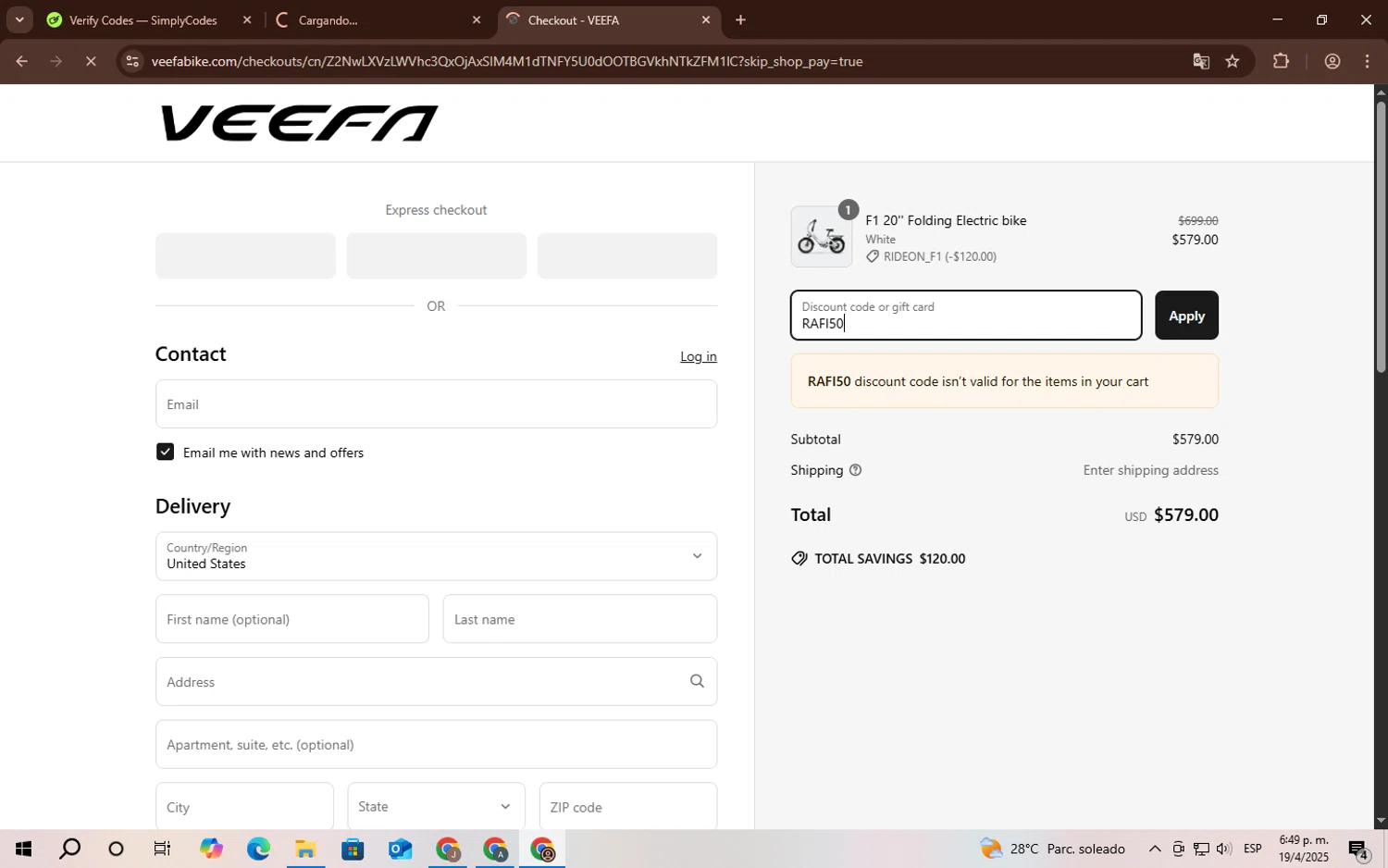The width and height of the screenshot is (1388, 868).
Task: Uncheck Email me with news and offers
Action: pos(165,453)
